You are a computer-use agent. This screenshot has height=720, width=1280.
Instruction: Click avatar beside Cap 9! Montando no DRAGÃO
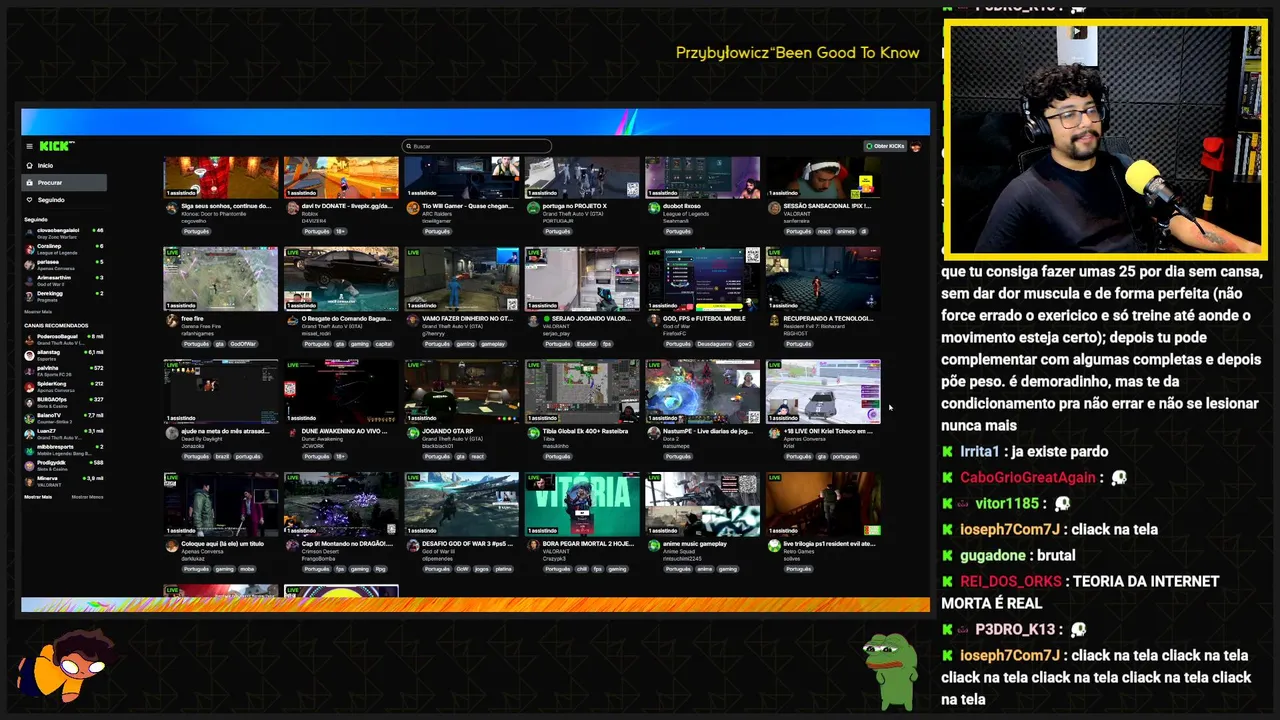[292, 546]
